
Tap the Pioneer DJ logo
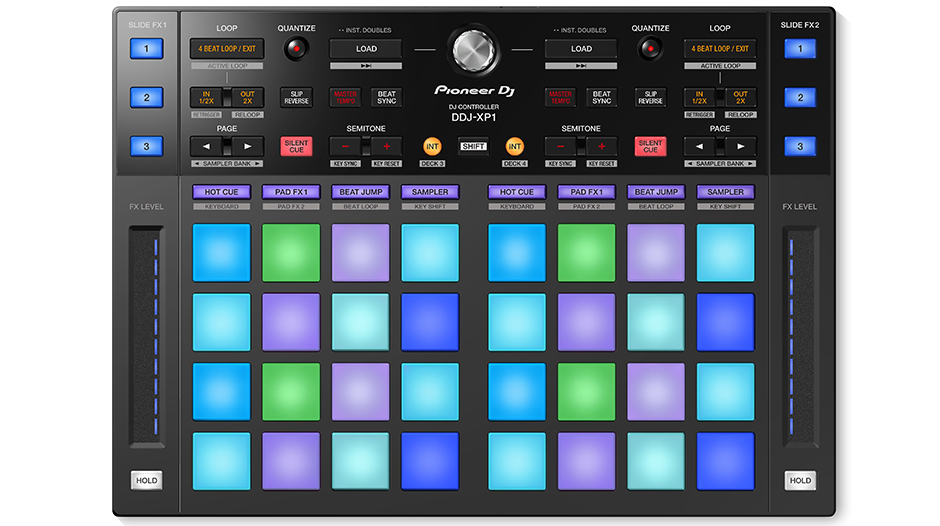(474, 91)
